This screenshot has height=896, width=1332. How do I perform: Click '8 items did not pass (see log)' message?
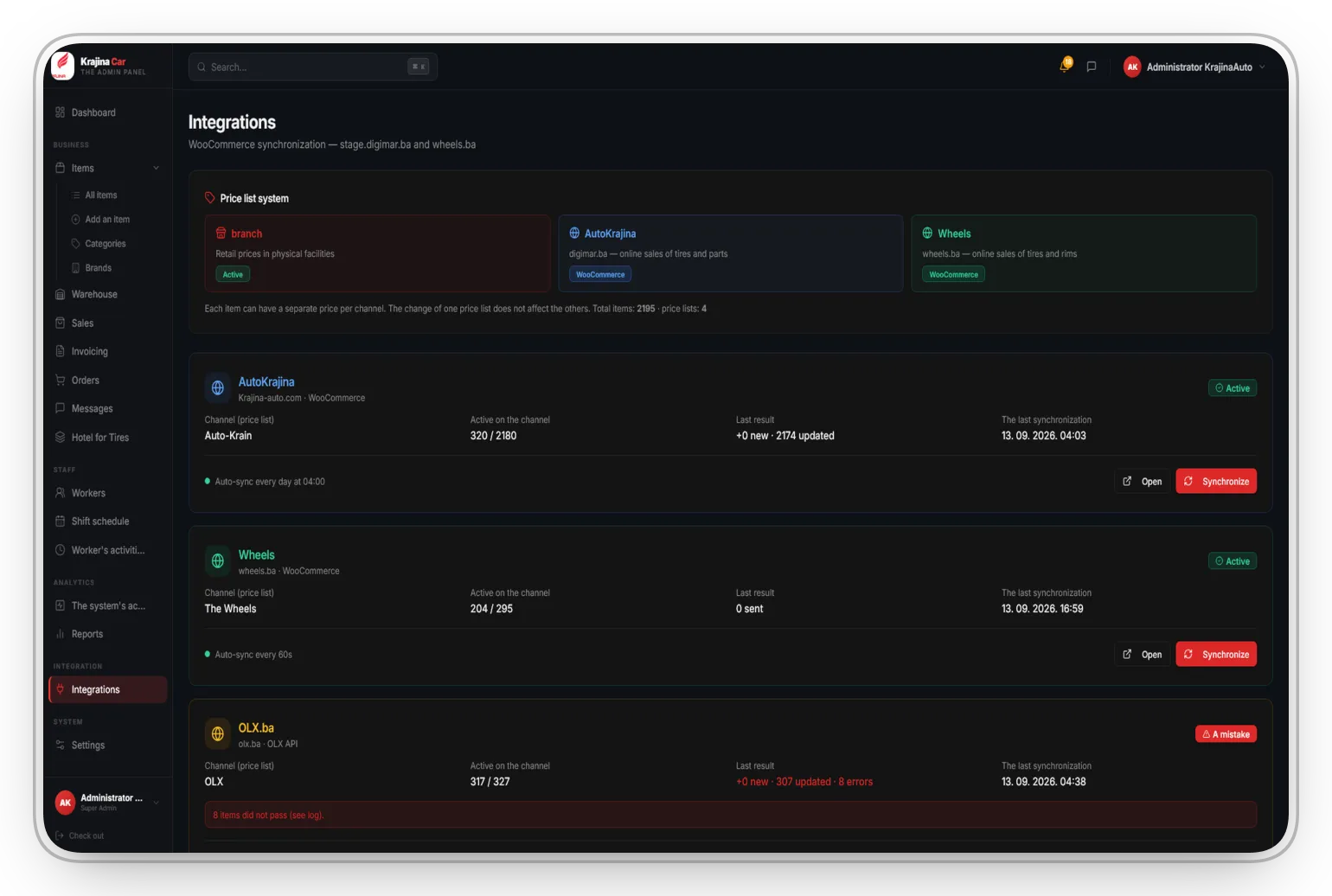click(268, 815)
